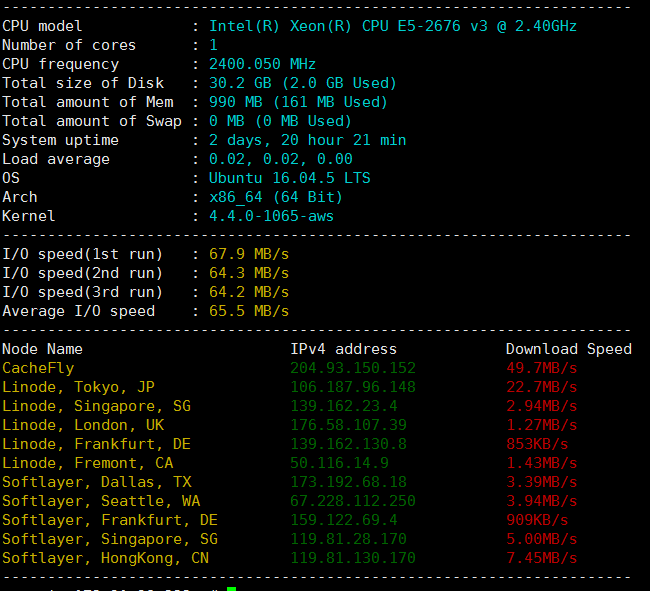Click the Softlayer Dallas IP 173.192.68.18
The height and width of the screenshot is (591, 650).
pos(348,482)
